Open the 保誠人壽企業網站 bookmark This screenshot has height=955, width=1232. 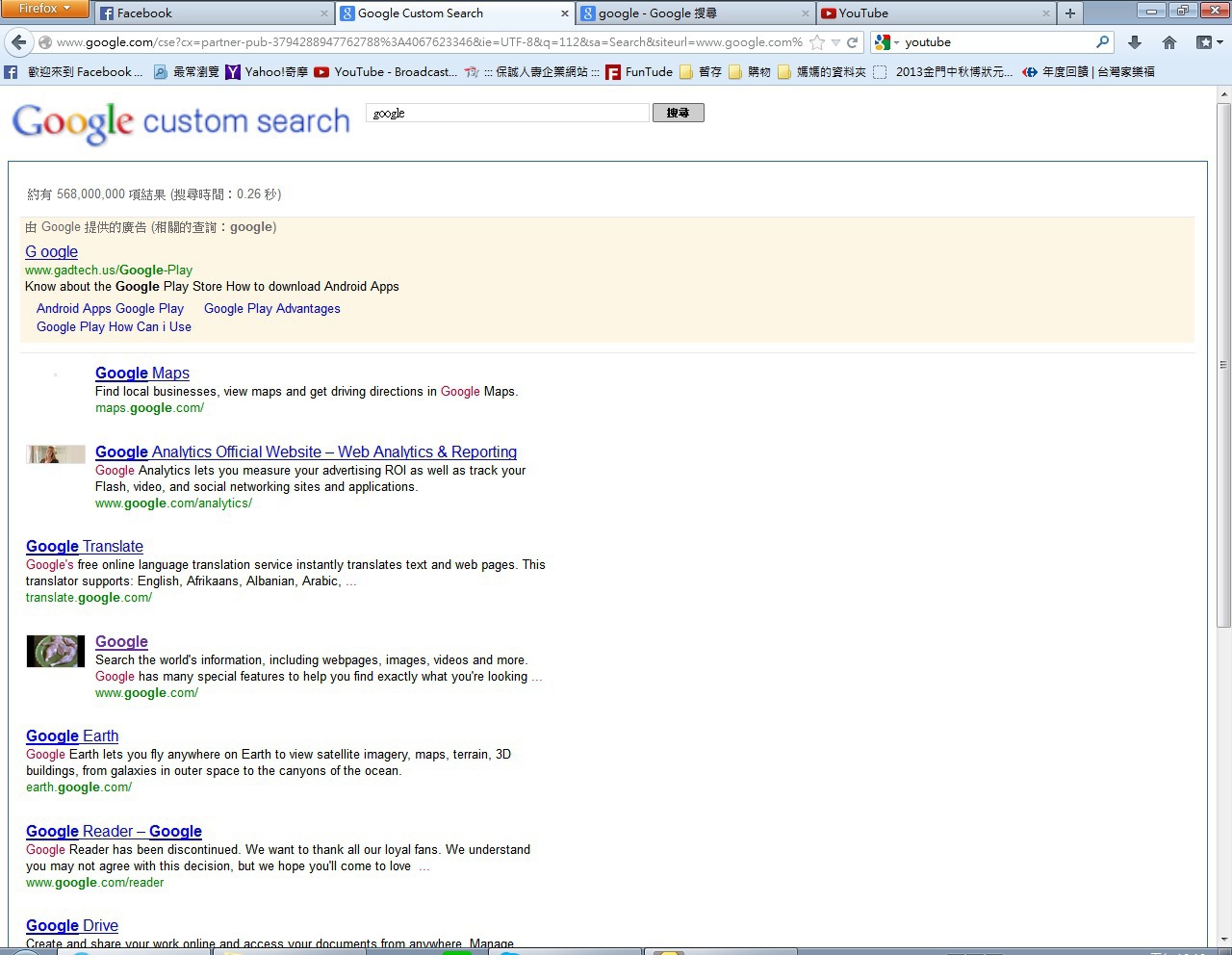click(x=531, y=72)
